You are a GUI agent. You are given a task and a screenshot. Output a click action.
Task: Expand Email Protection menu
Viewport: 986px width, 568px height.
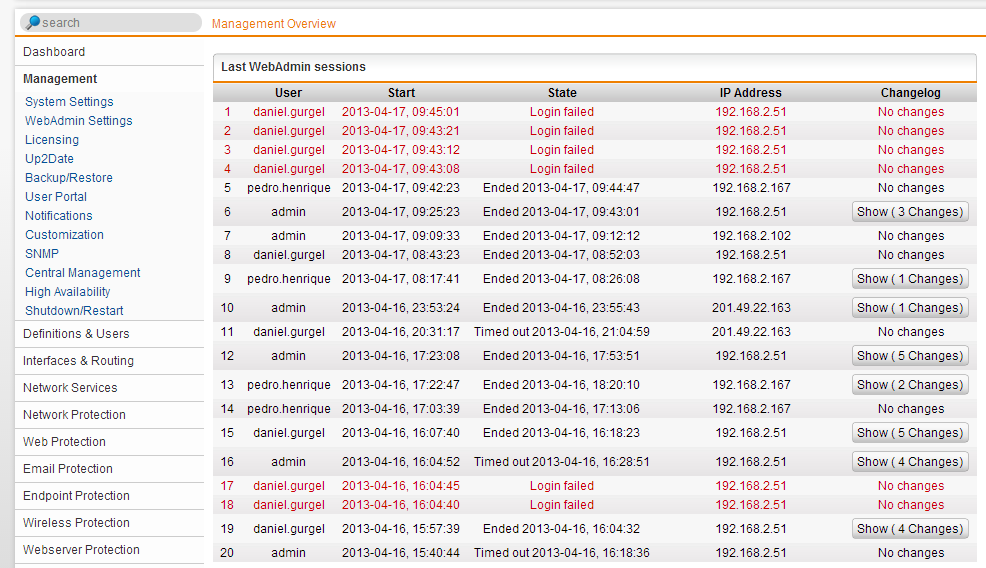tap(68, 469)
